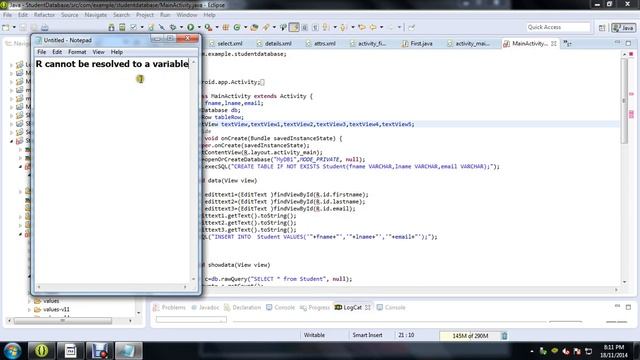Toggle Mark Occurrences highlighted toolbar button
Viewport: 640px width, 360px height.
(294, 27)
